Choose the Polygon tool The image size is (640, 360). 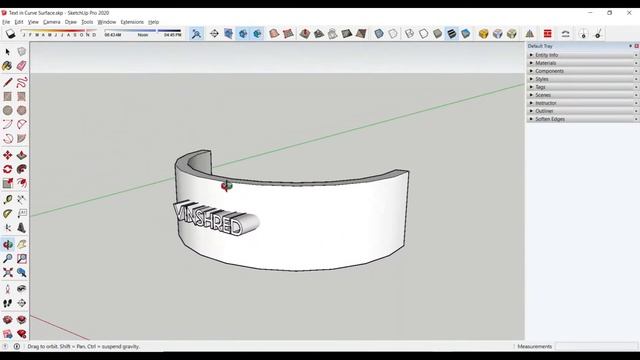pyautogui.click(x=22, y=110)
